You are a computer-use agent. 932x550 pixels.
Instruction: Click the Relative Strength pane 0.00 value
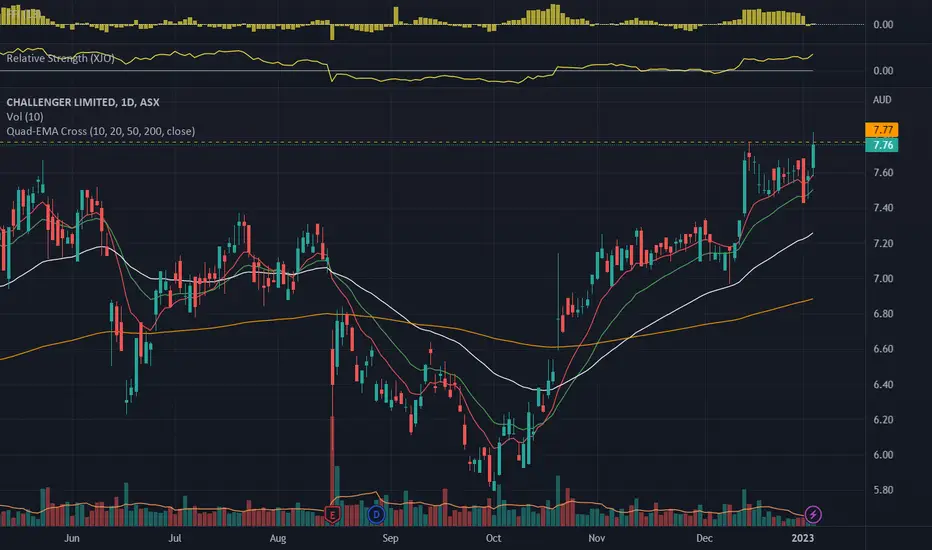883,71
